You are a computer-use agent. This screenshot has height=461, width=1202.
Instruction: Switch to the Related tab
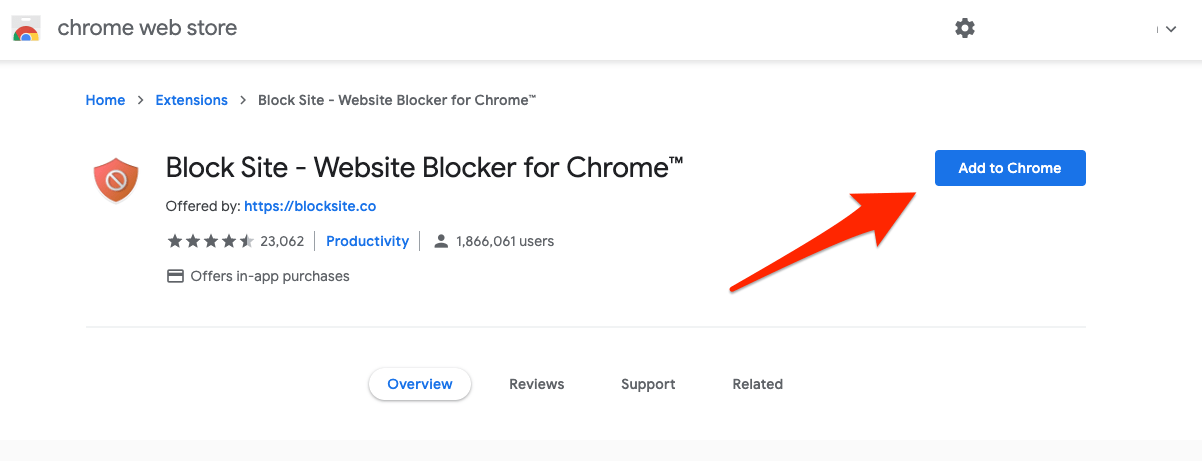758,384
